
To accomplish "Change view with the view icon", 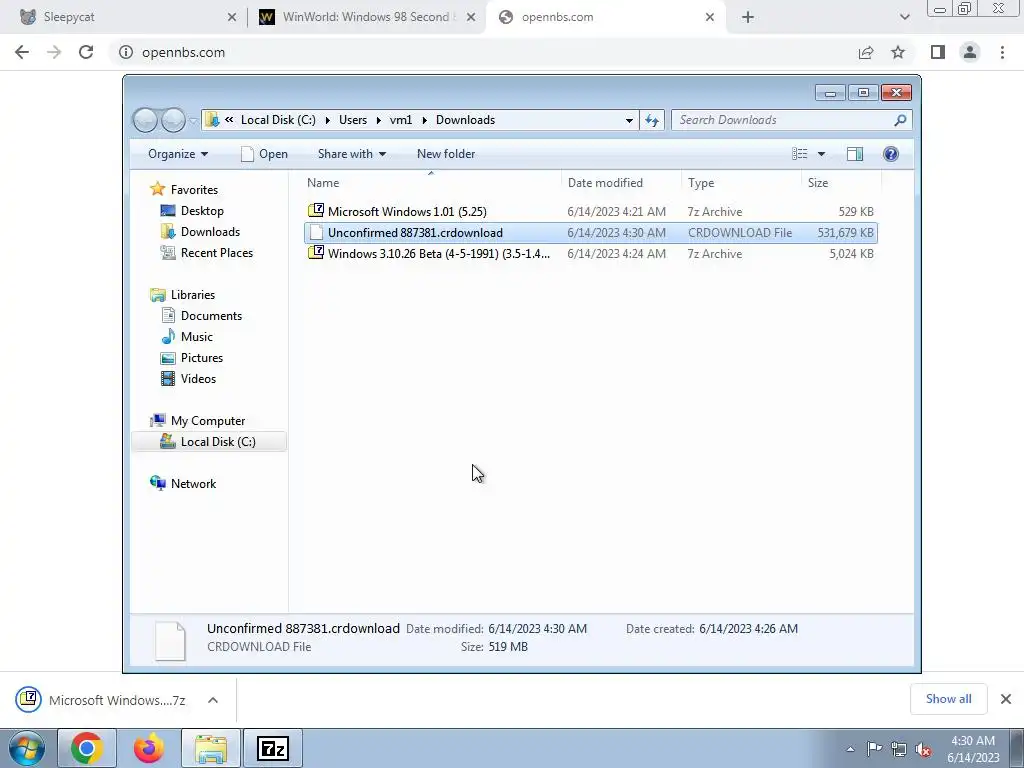I will point(800,154).
